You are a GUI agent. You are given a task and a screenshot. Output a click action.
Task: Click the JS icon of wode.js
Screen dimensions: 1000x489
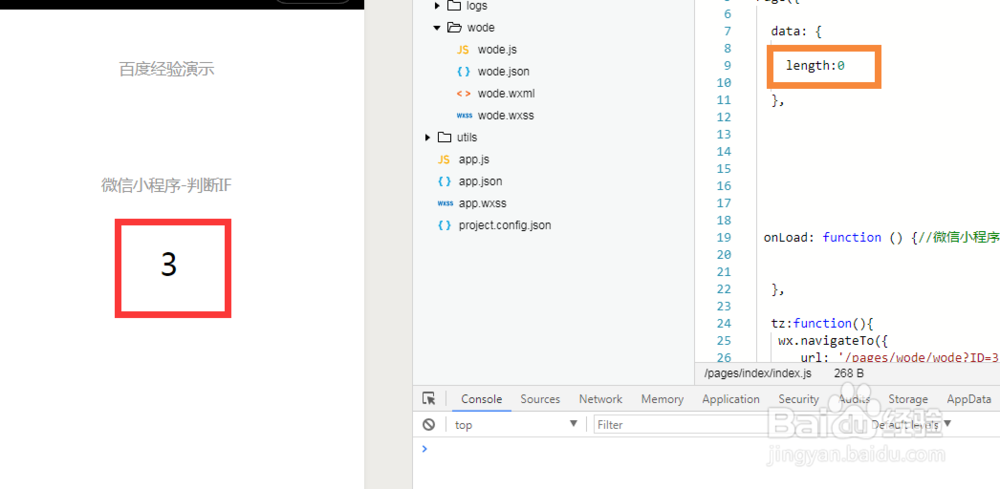point(463,50)
